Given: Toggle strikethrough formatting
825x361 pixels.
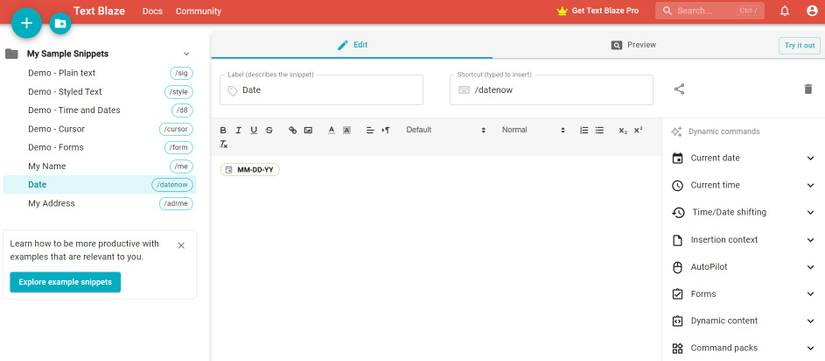Looking at the screenshot, I should [269, 130].
